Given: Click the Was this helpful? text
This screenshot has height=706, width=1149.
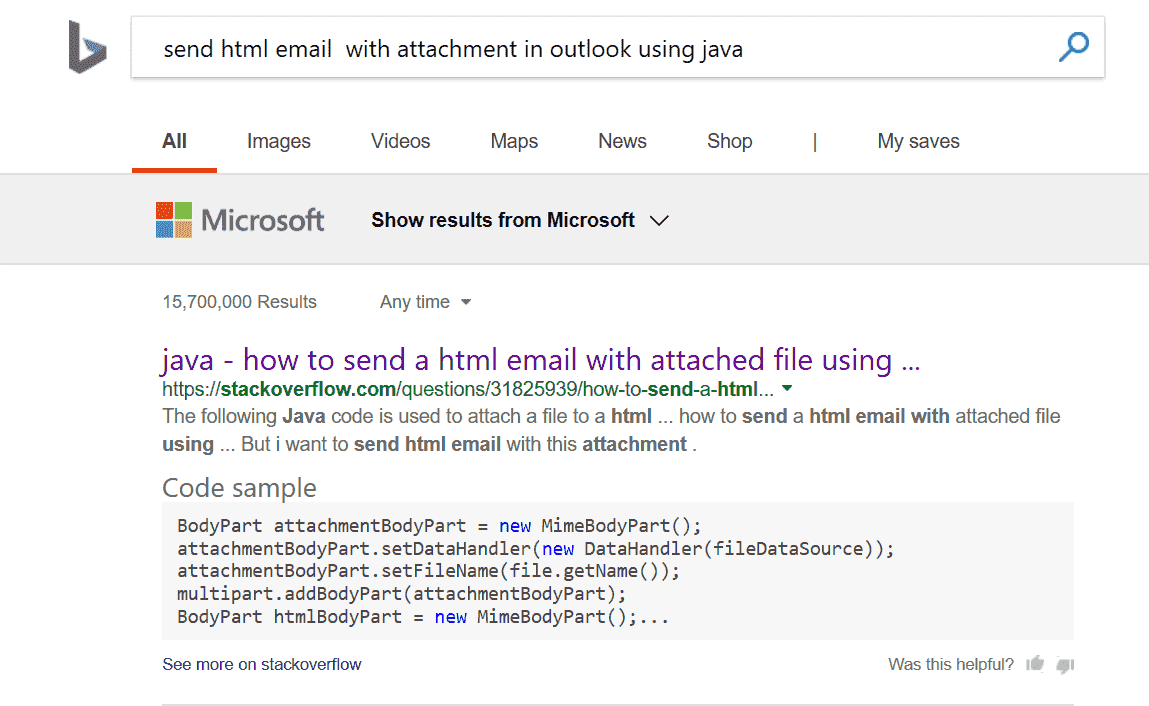Looking at the screenshot, I should point(951,664).
